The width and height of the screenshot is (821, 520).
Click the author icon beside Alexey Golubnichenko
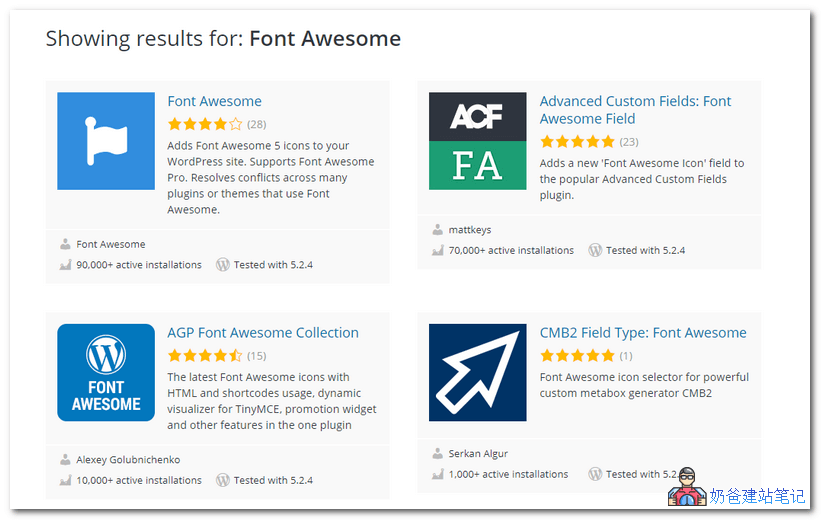(x=65, y=460)
